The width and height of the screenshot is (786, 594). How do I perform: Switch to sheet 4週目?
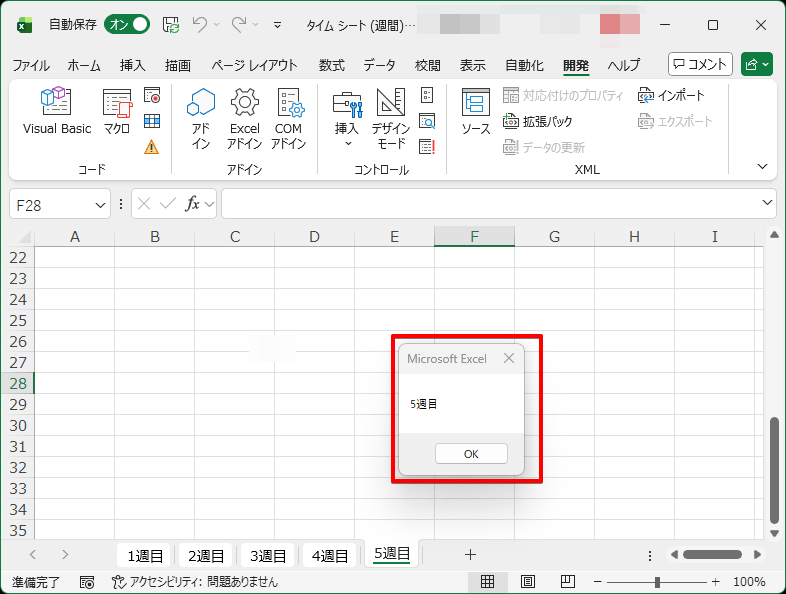[x=329, y=555]
